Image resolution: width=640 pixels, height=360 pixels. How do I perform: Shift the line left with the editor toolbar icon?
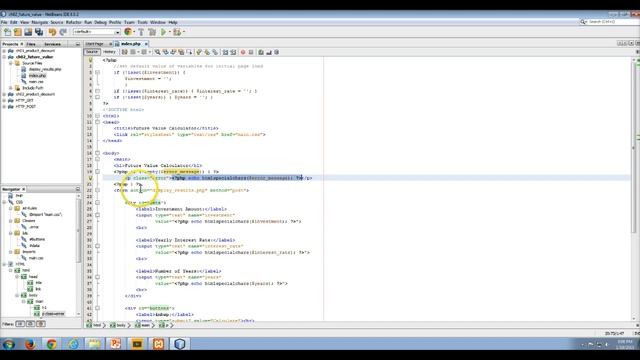click(225, 52)
